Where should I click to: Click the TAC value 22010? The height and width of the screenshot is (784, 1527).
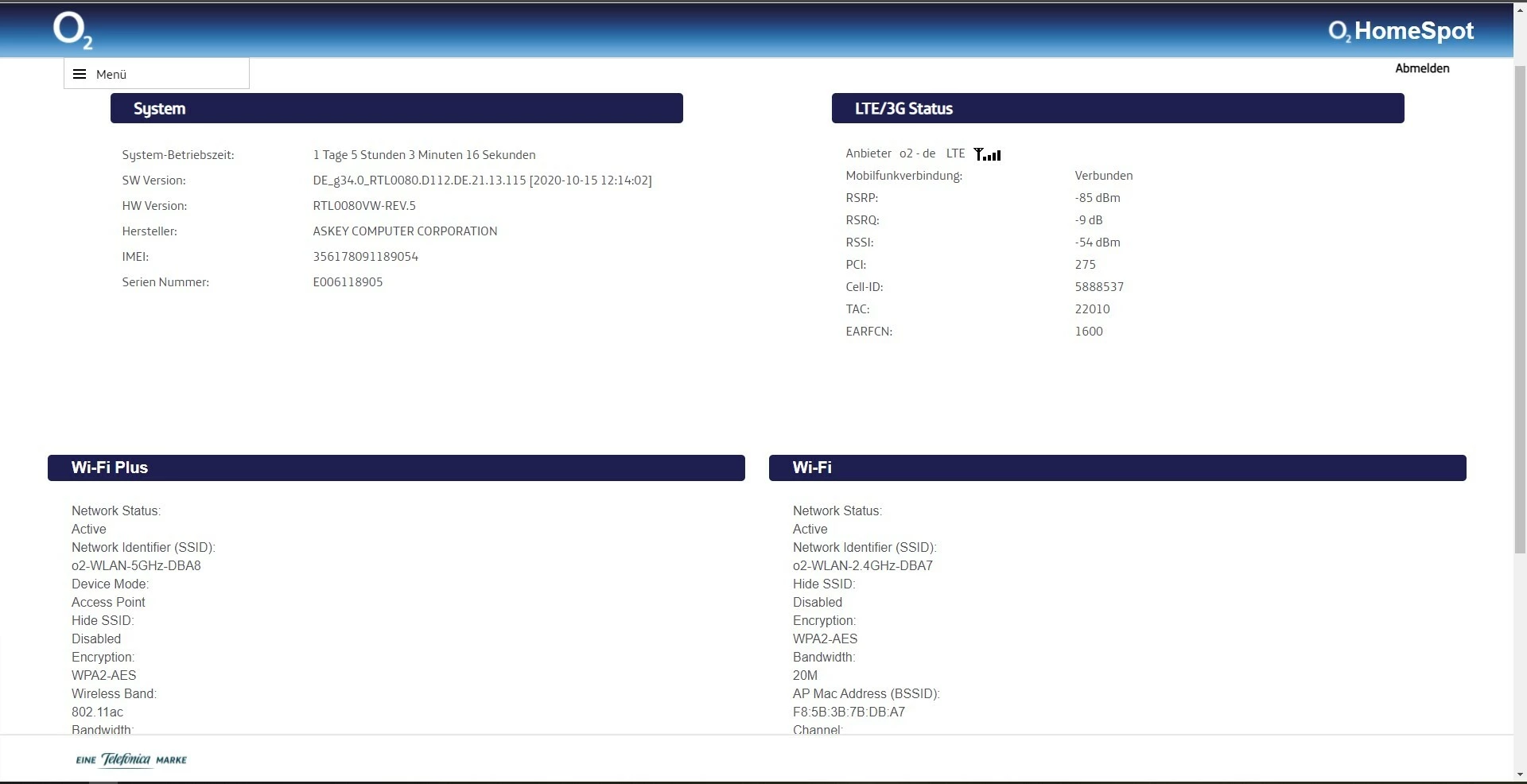pyautogui.click(x=1092, y=309)
